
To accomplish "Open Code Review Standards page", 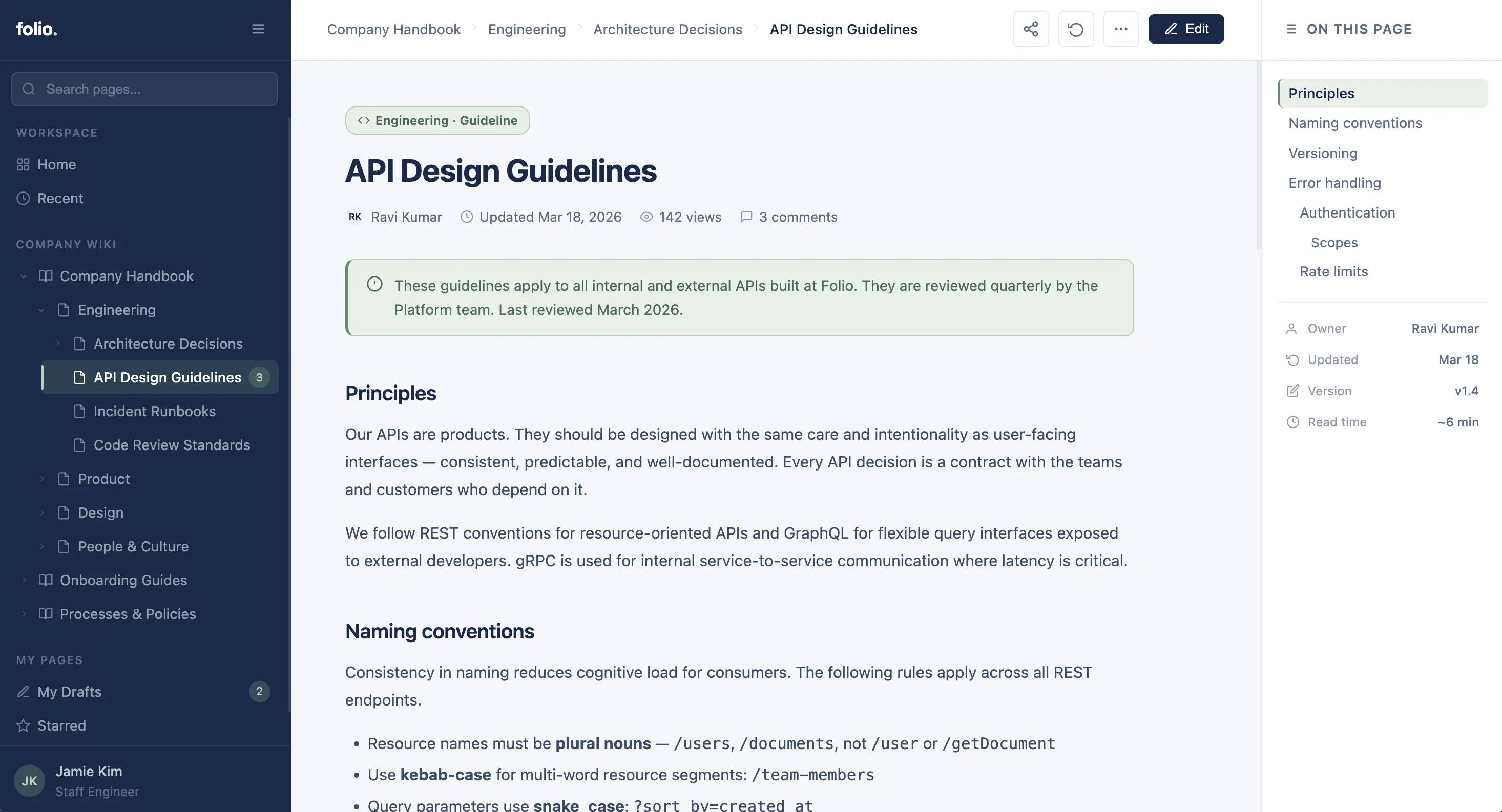I will pyautogui.click(x=172, y=445).
